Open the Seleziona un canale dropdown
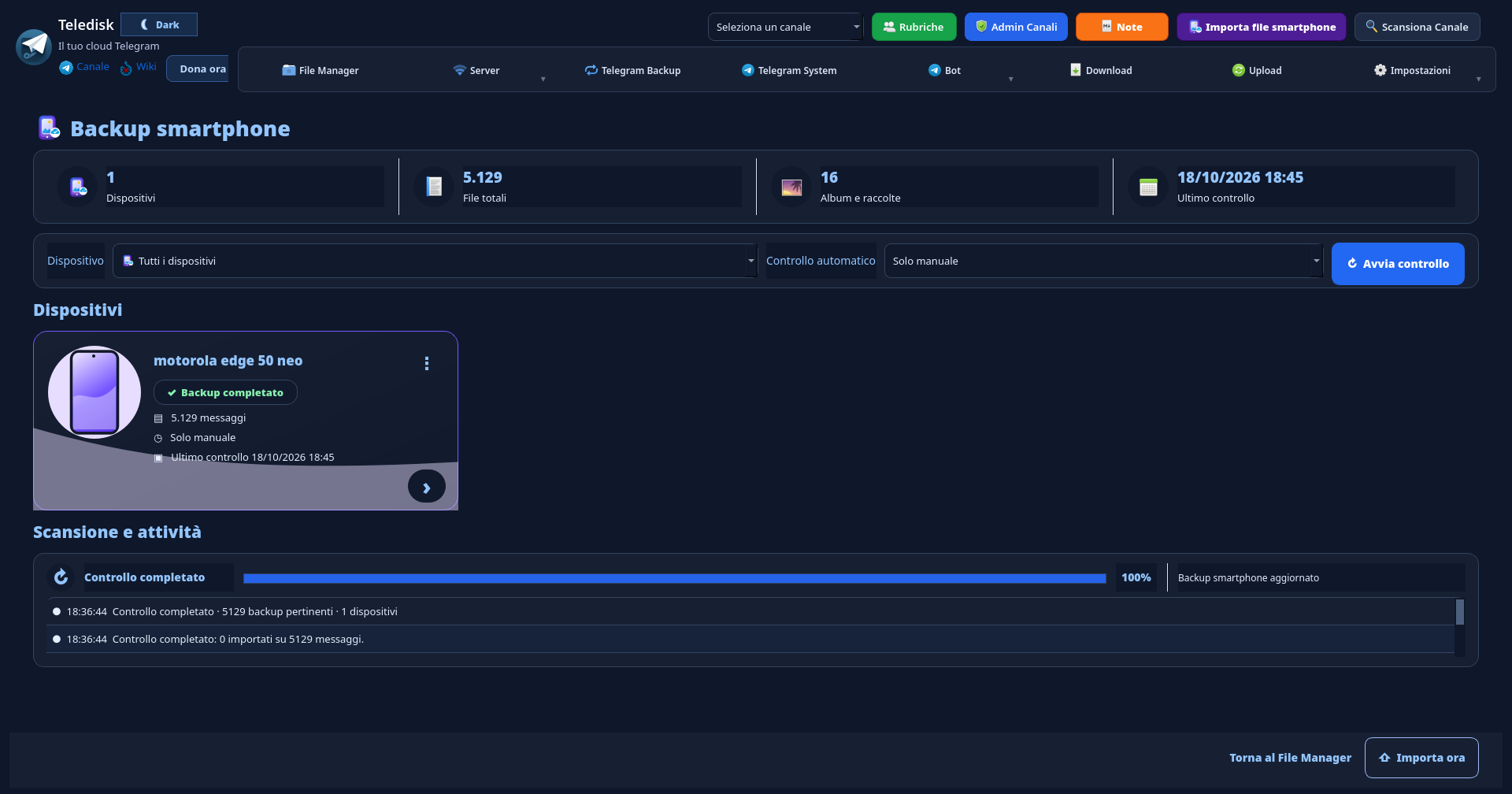Screen dimensions: 1512x794 click(785, 27)
